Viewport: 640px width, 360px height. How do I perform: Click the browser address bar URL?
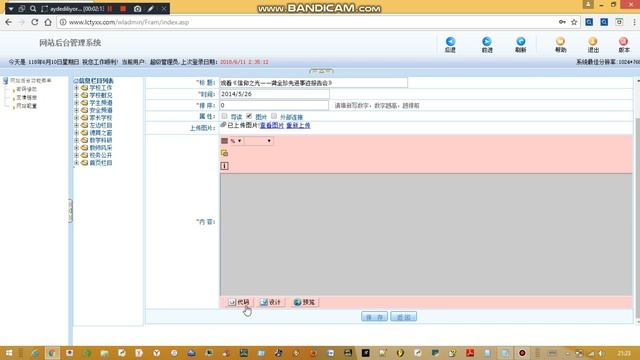[129, 22]
